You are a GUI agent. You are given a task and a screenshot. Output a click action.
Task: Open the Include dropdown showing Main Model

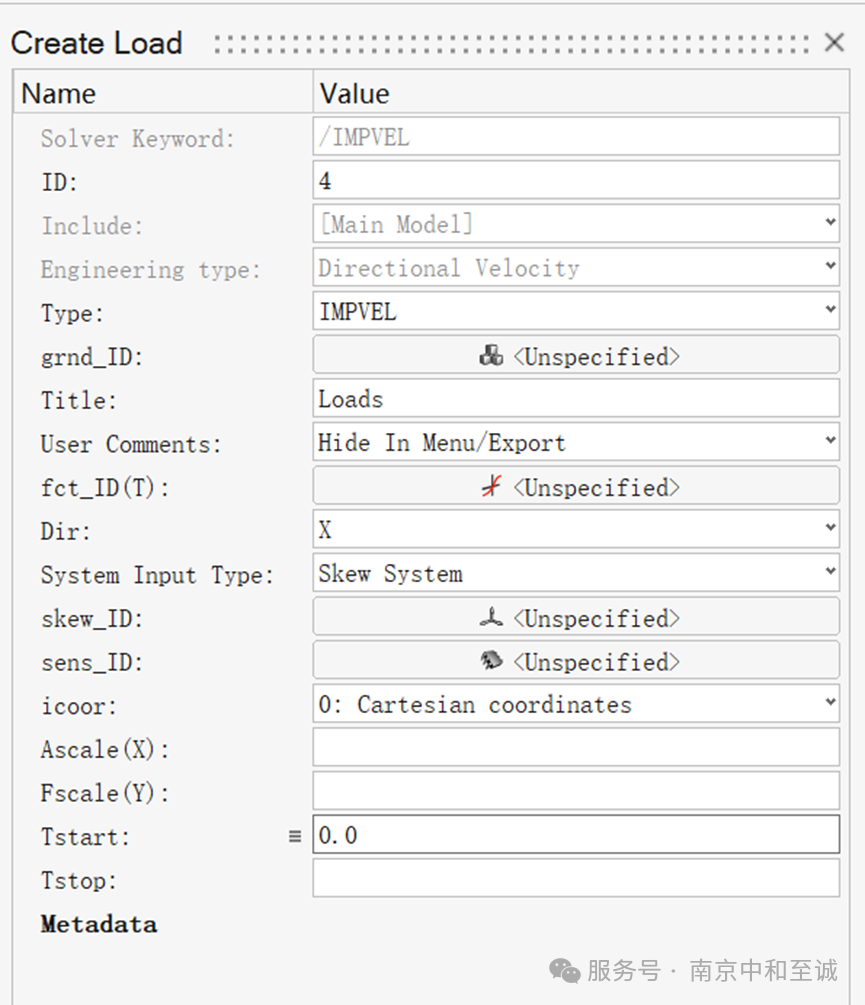coord(576,224)
